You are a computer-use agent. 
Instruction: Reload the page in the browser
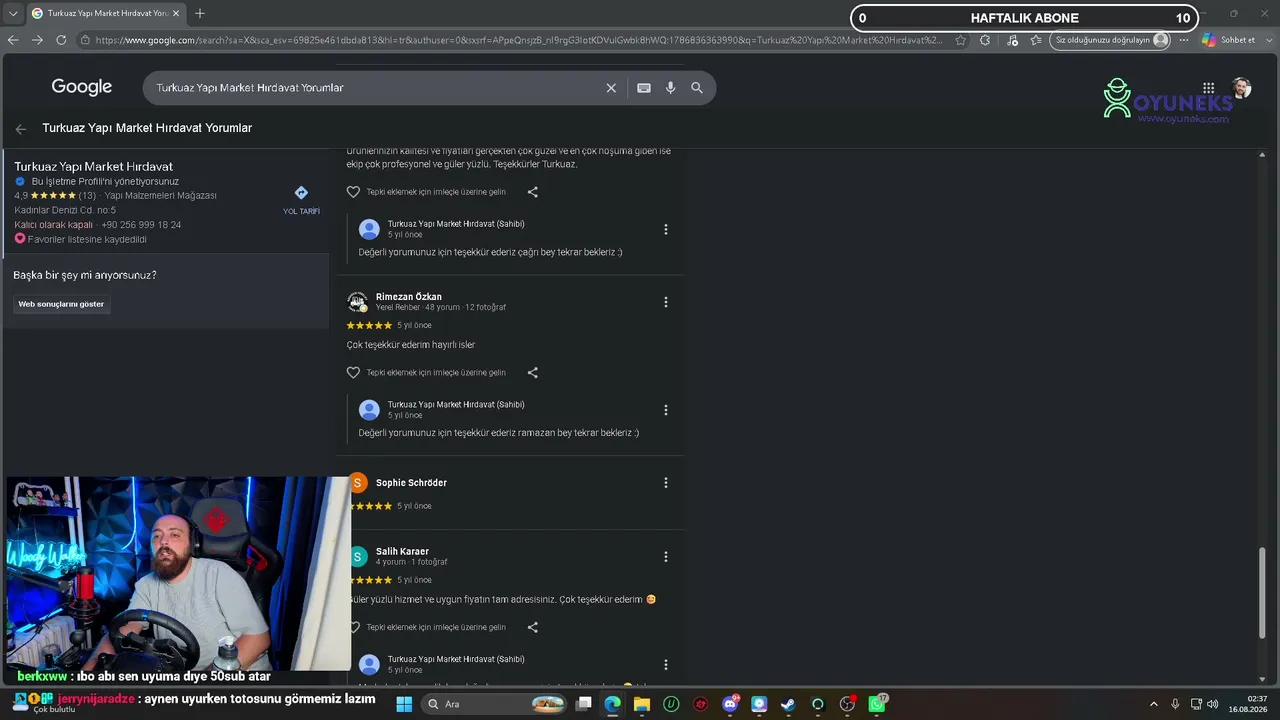(x=61, y=40)
